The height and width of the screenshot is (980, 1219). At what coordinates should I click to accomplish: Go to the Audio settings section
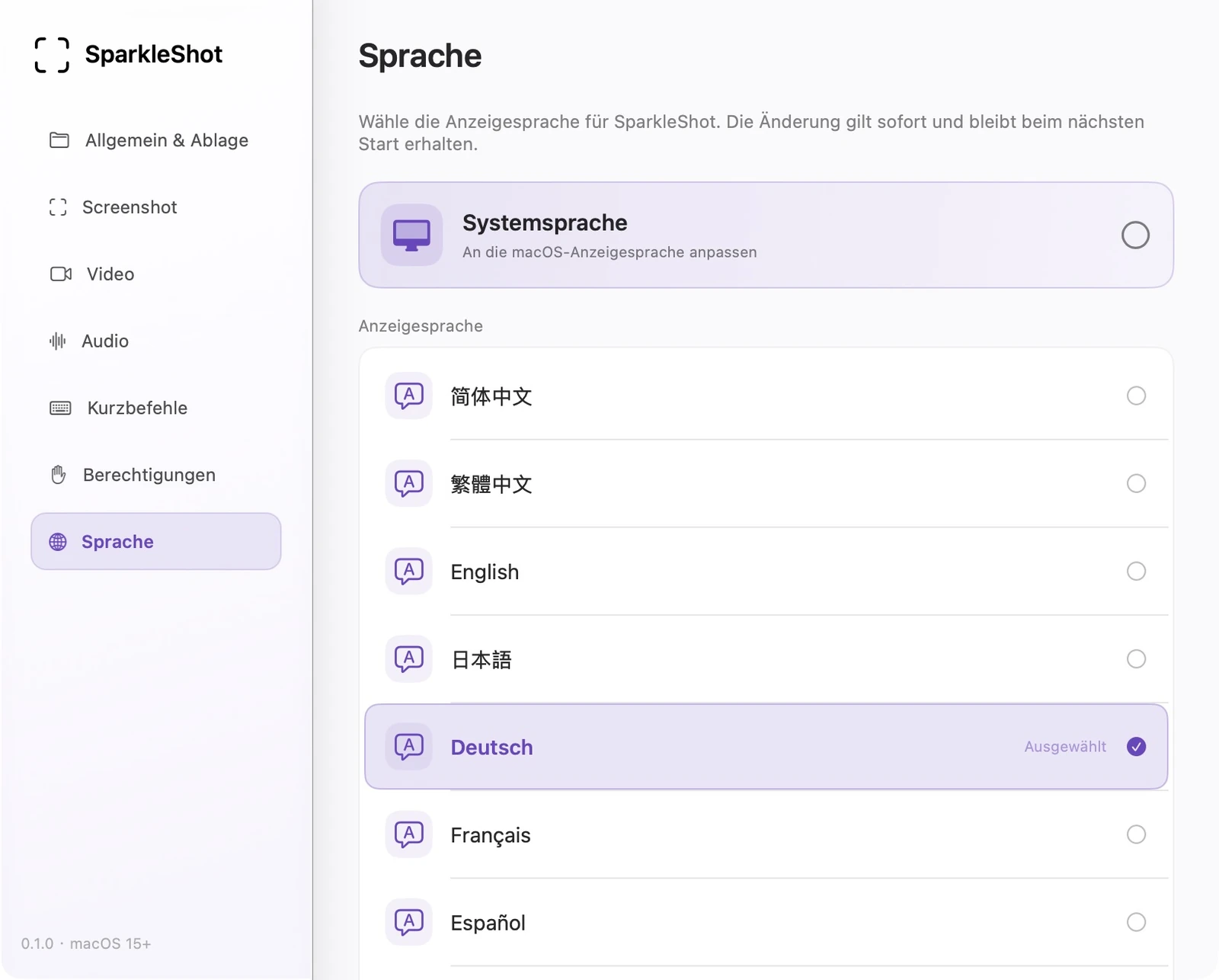point(156,341)
